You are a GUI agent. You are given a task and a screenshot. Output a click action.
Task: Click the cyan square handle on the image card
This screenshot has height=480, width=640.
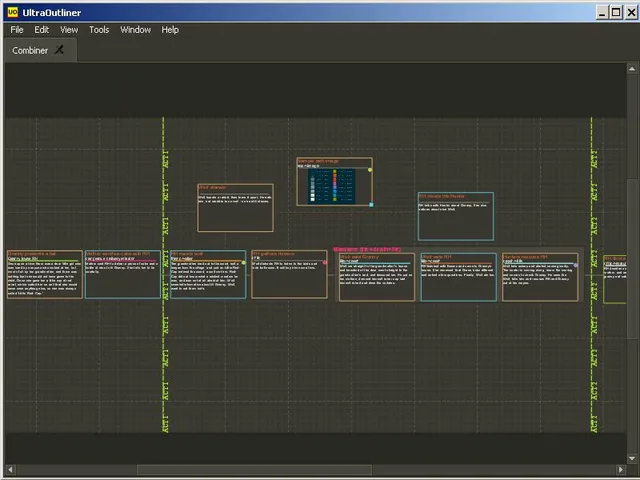pos(371,204)
